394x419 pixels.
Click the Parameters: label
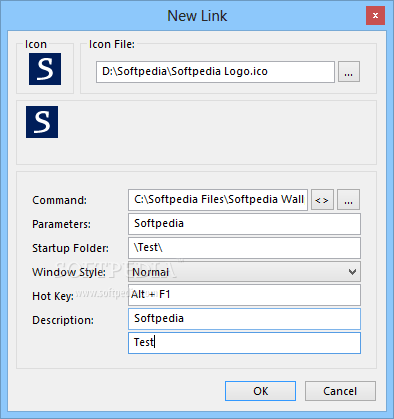pos(61,224)
